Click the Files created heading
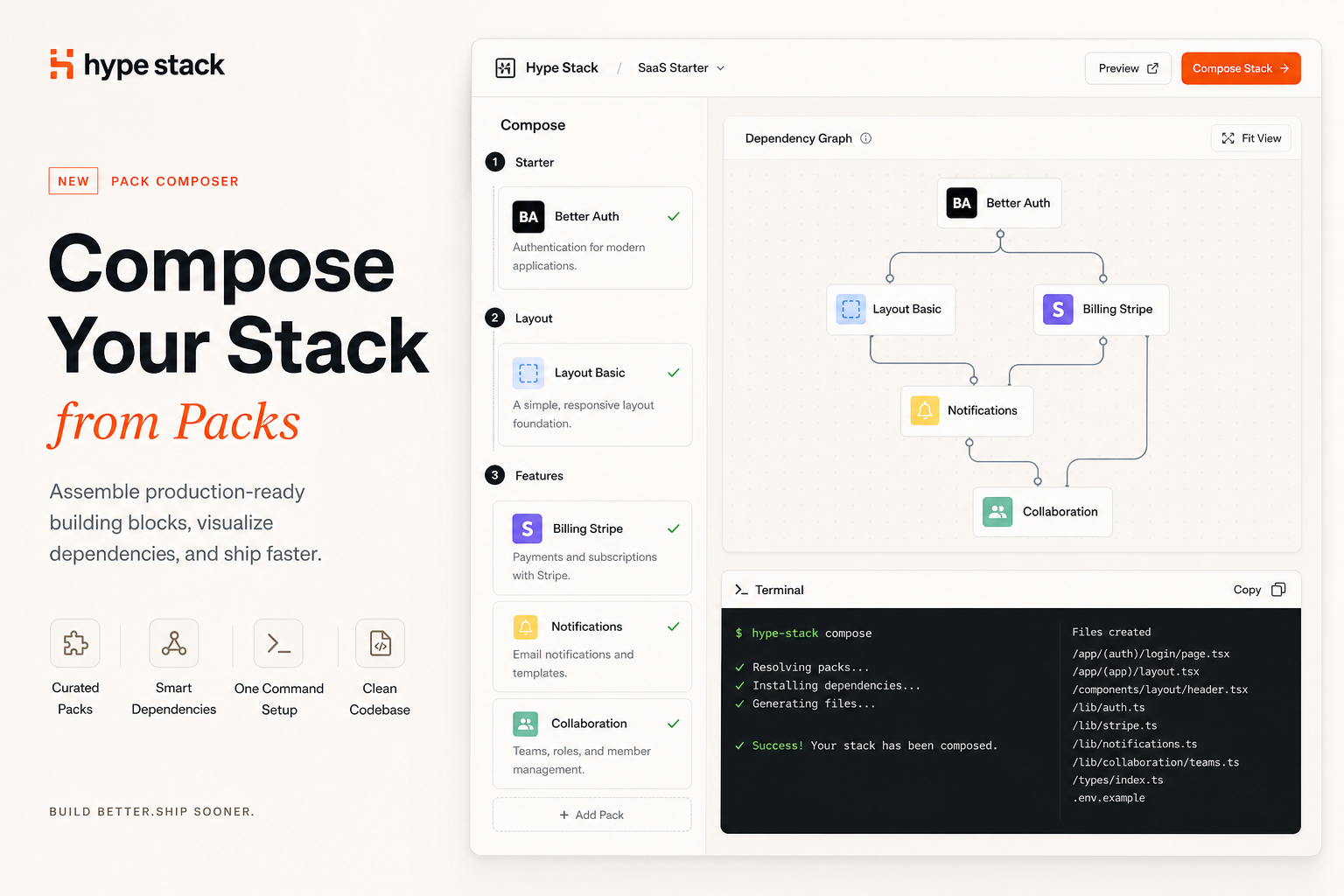The height and width of the screenshot is (896, 1344). (1111, 632)
